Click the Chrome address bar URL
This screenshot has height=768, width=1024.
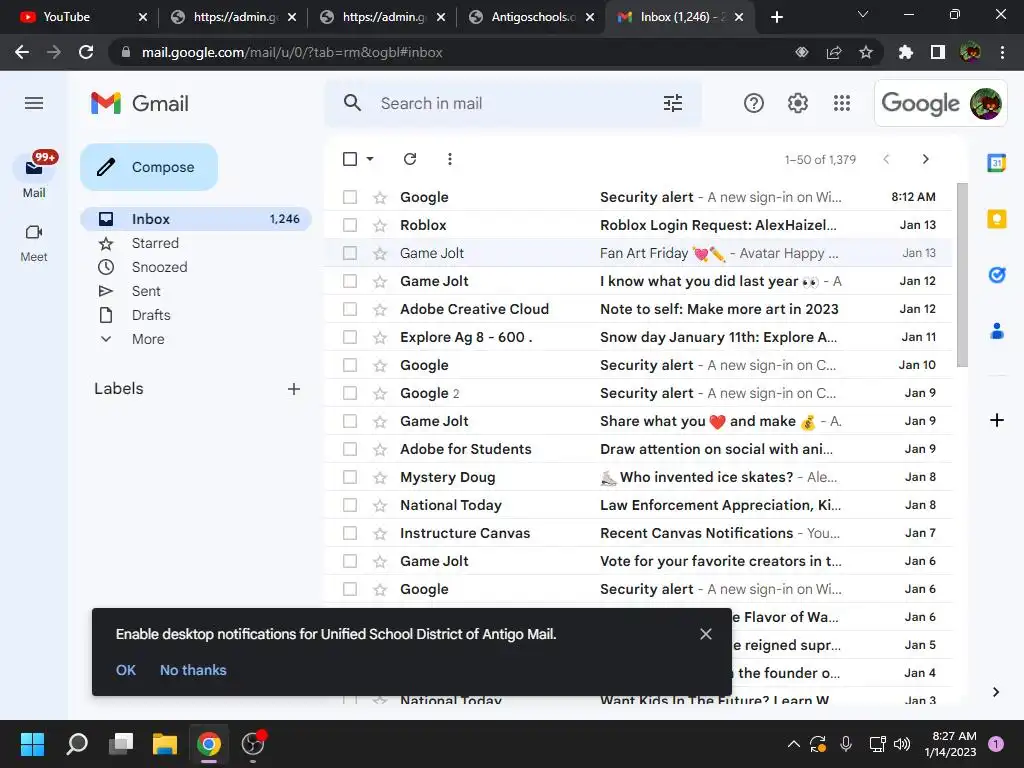(292, 52)
